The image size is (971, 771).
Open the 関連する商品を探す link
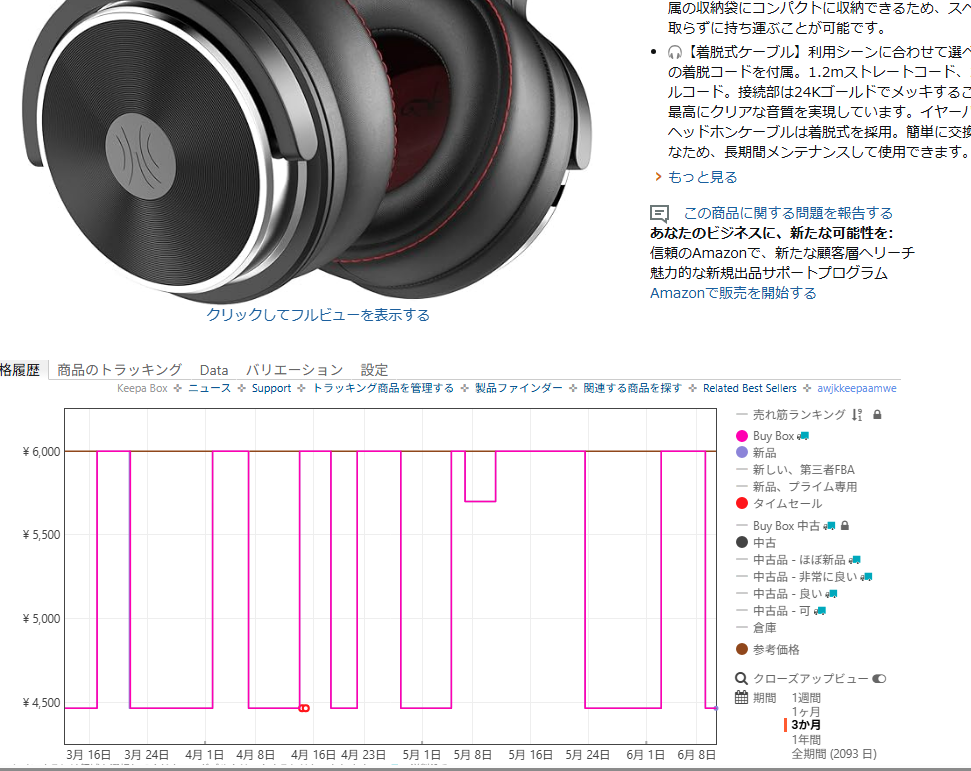[632, 388]
